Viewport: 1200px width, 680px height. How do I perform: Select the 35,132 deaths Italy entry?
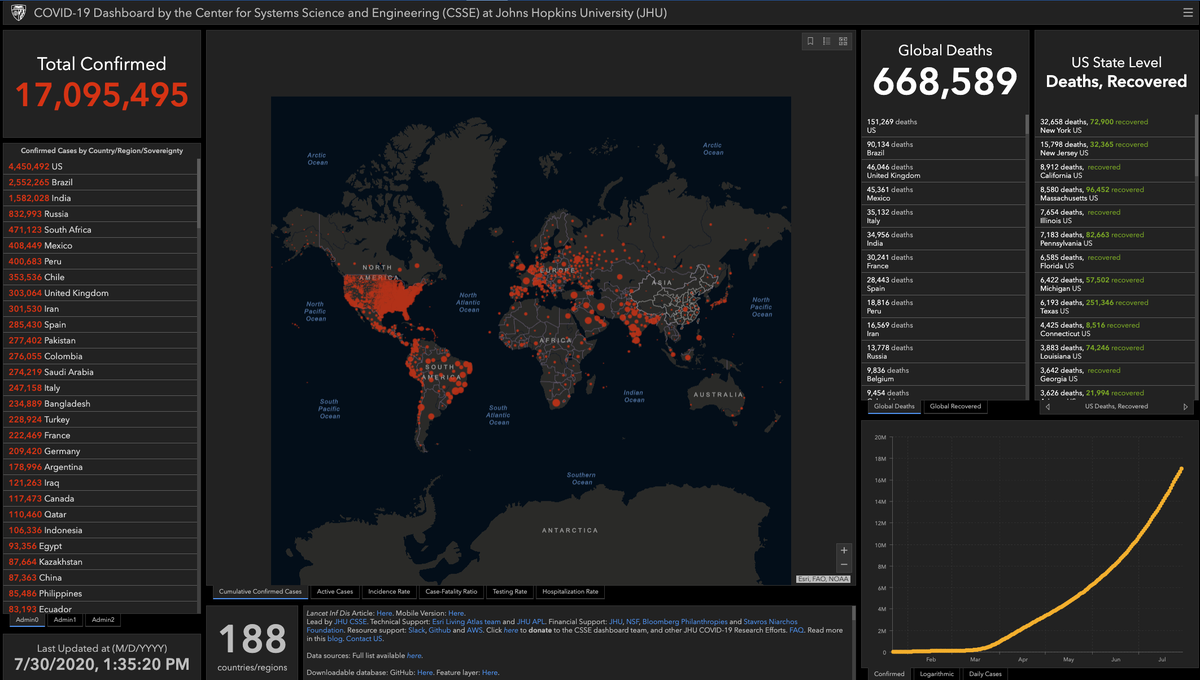(x=944, y=217)
